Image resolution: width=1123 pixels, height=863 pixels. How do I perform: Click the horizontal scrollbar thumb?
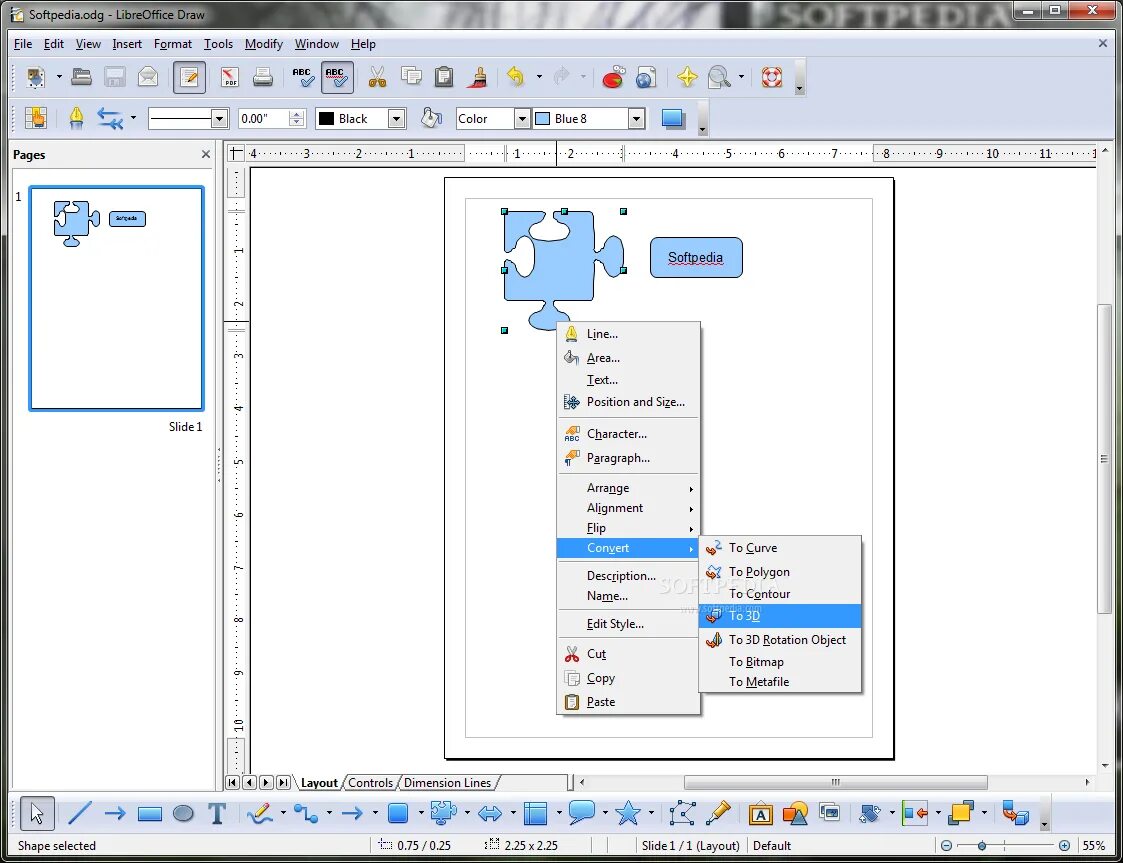[835, 782]
